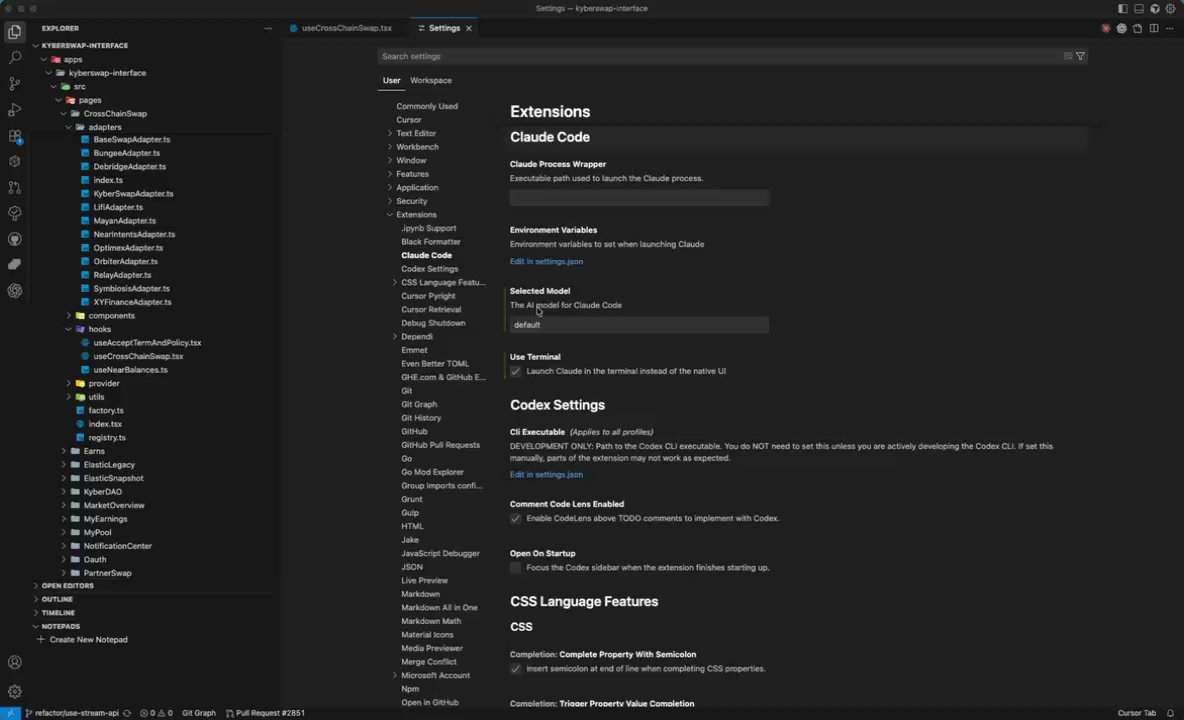Click Create New Notepad

pyautogui.click(x=88, y=640)
